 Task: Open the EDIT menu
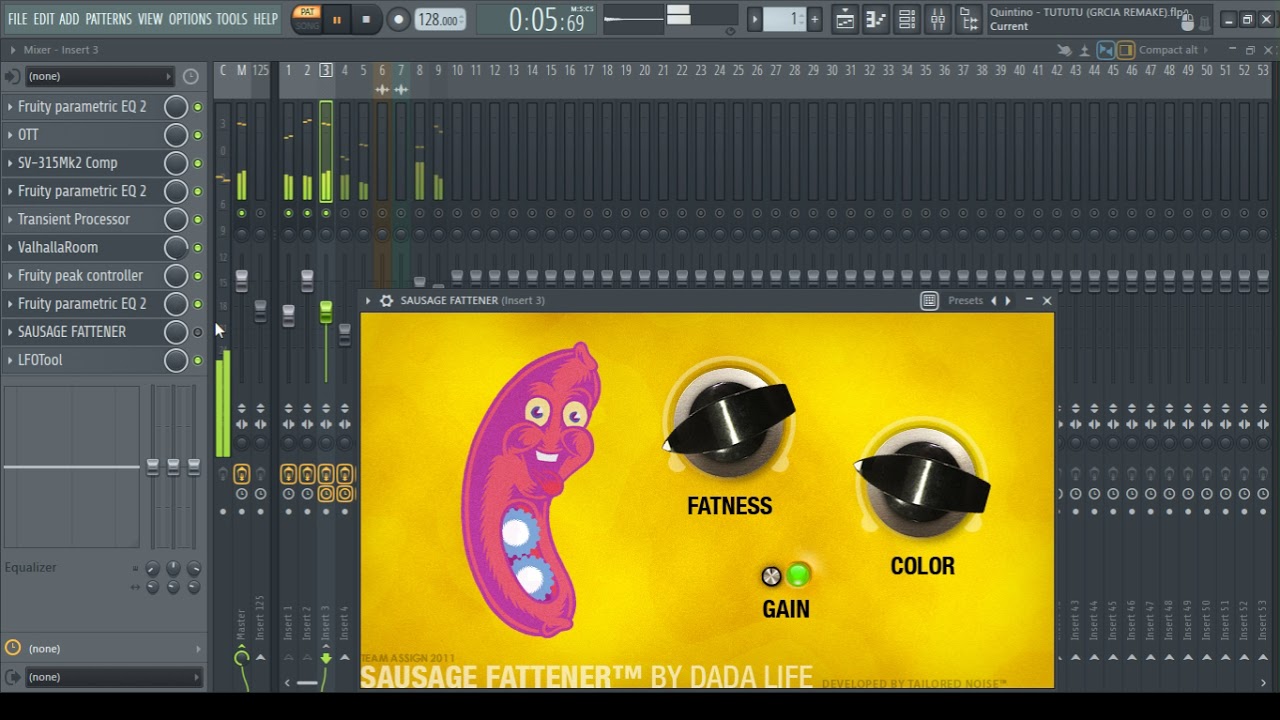[x=43, y=19]
